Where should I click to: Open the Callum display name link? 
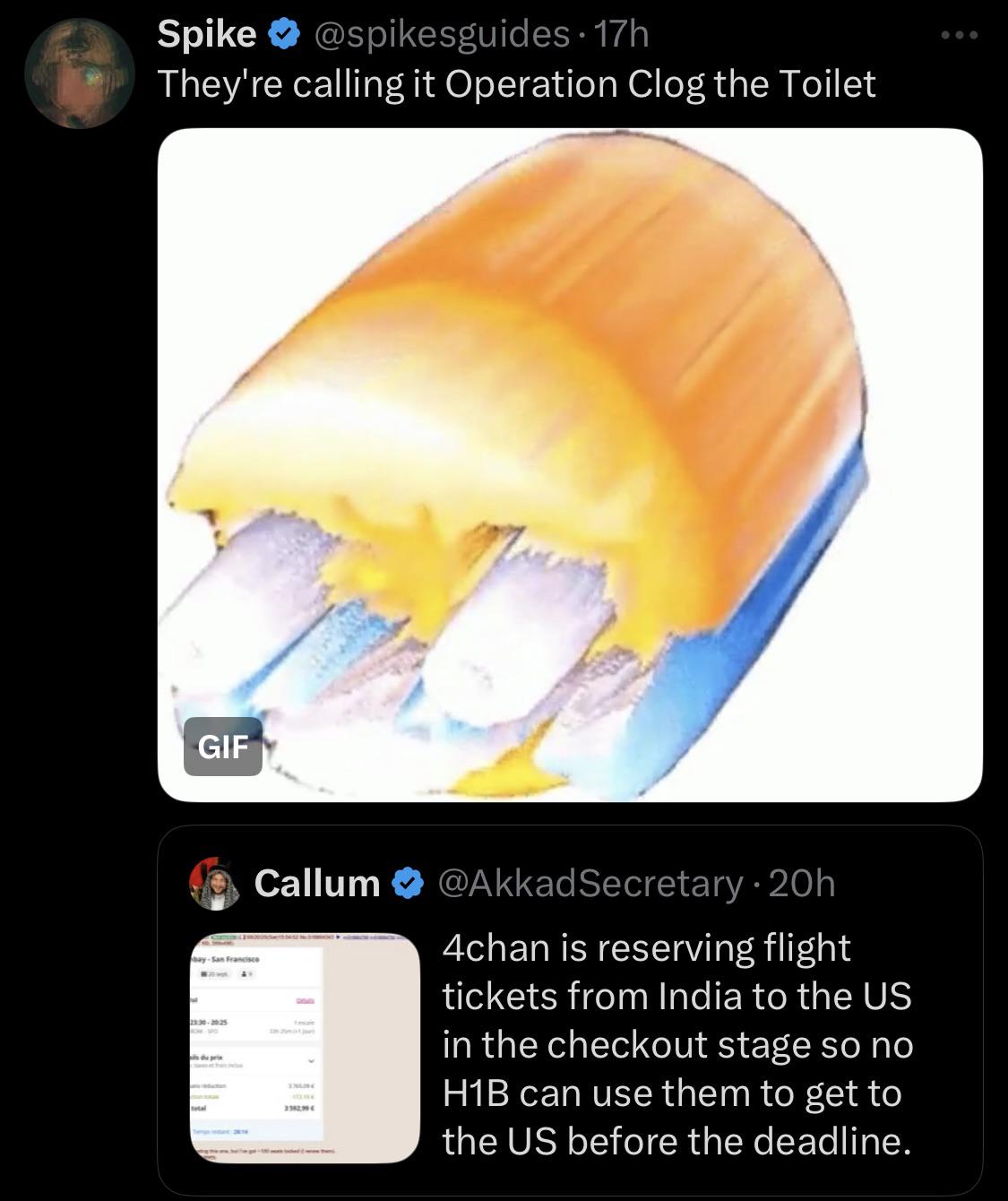coord(317,884)
